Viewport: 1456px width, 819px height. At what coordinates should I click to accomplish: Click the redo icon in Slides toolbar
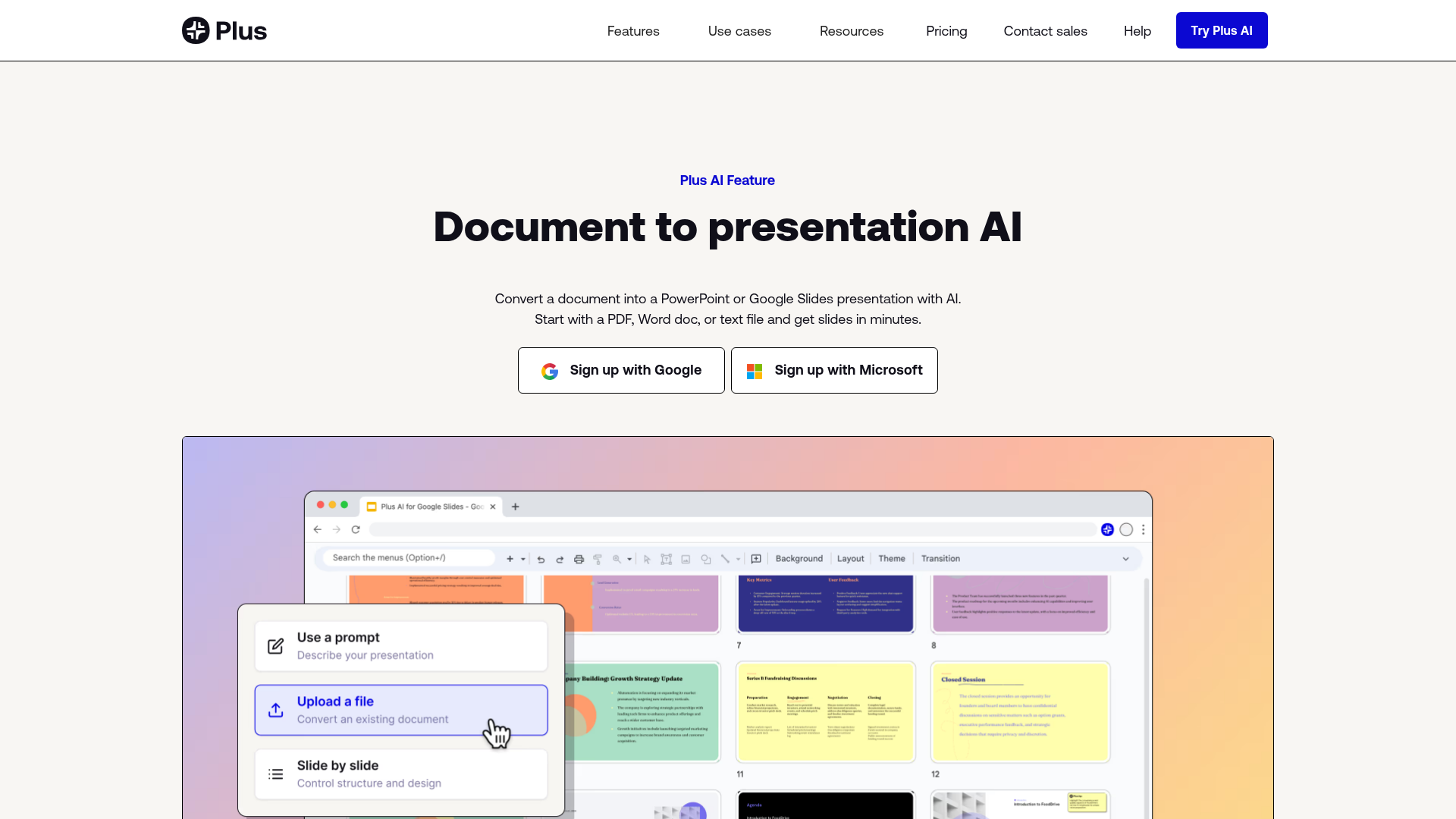click(560, 559)
